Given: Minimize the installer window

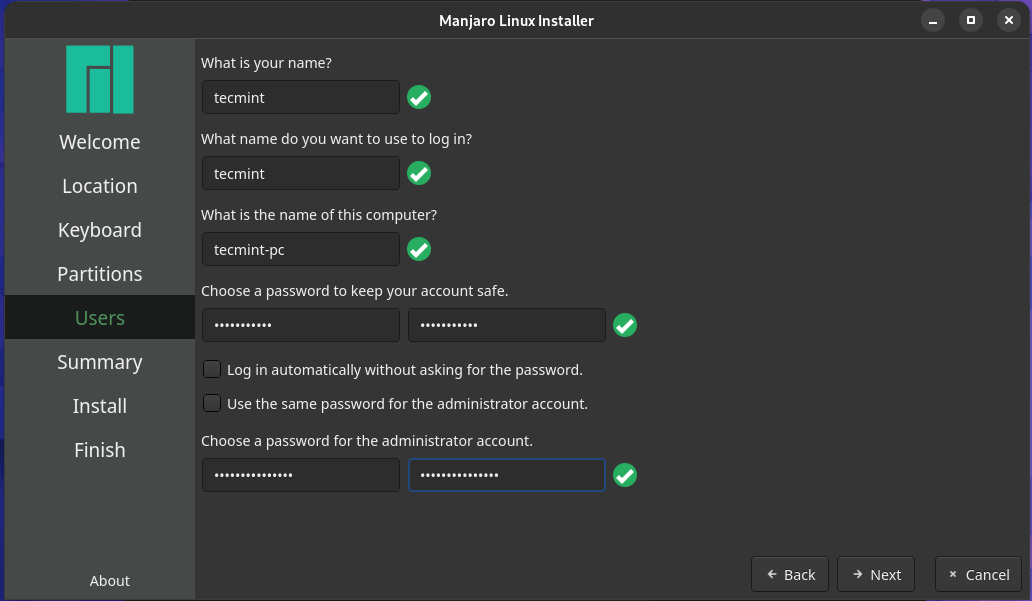Looking at the screenshot, I should click(x=933, y=20).
